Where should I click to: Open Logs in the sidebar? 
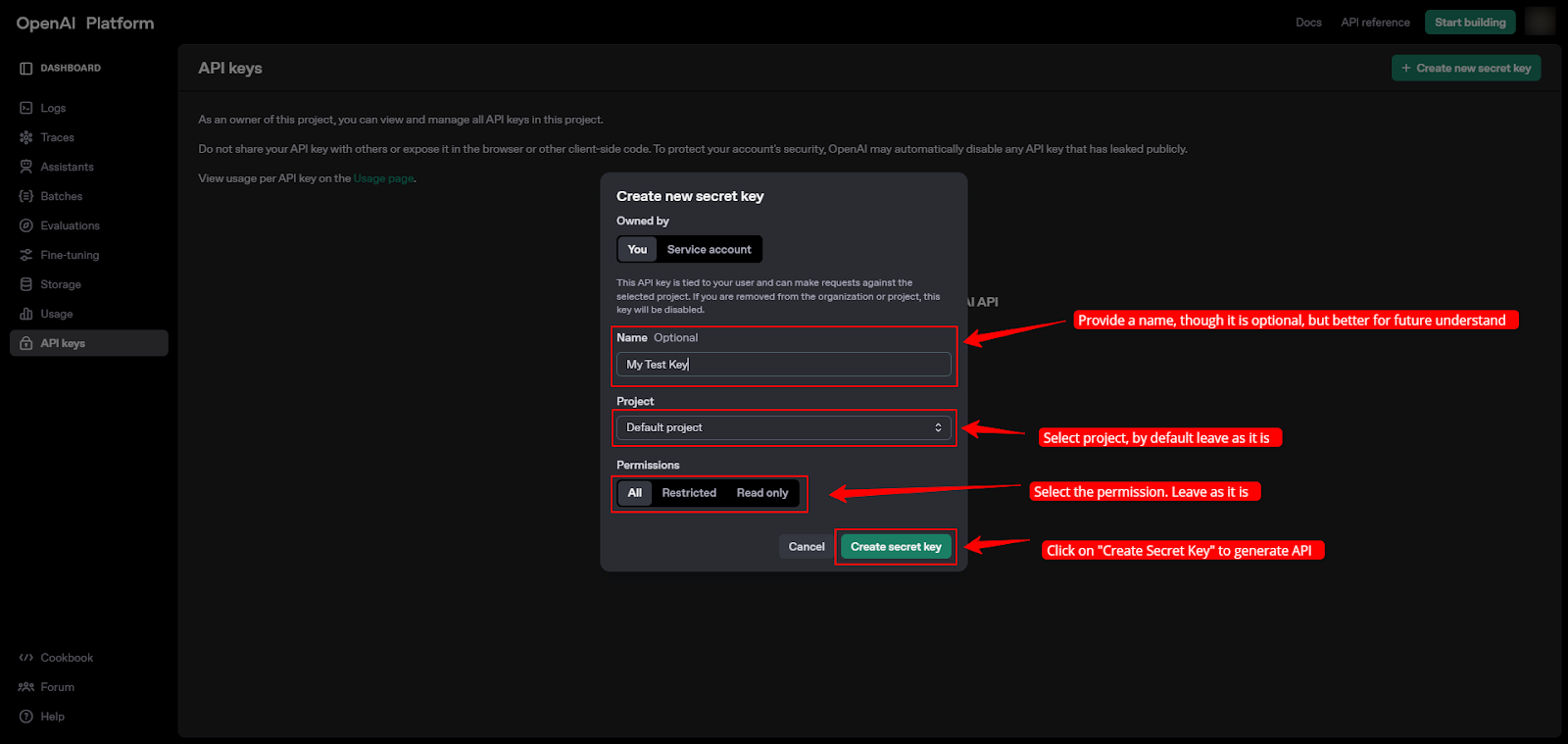[x=89, y=108]
